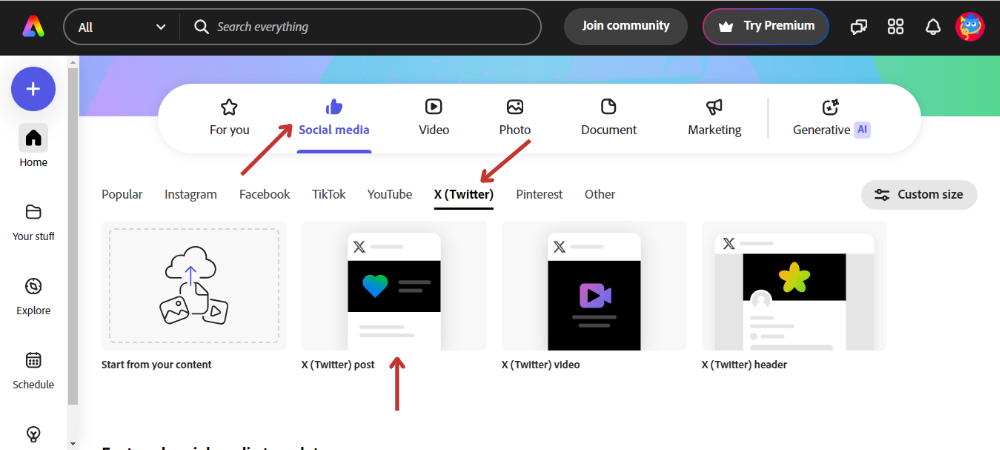Select the For you category
The width and height of the screenshot is (1000, 450).
pos(230,117)
